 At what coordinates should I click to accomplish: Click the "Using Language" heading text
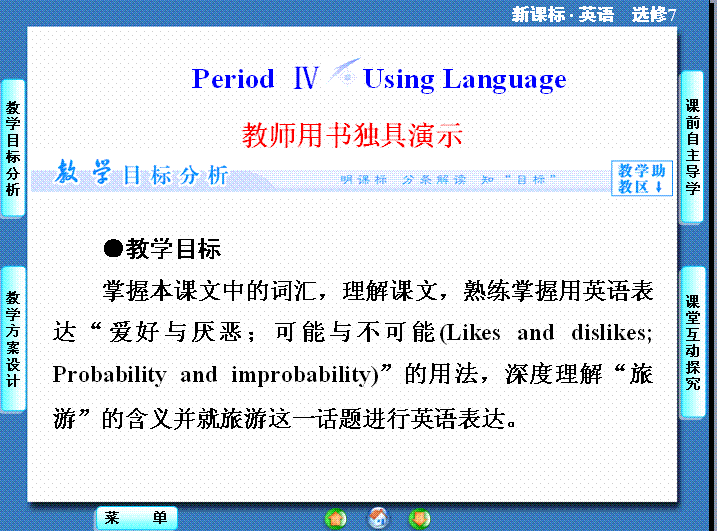point(464,79)
